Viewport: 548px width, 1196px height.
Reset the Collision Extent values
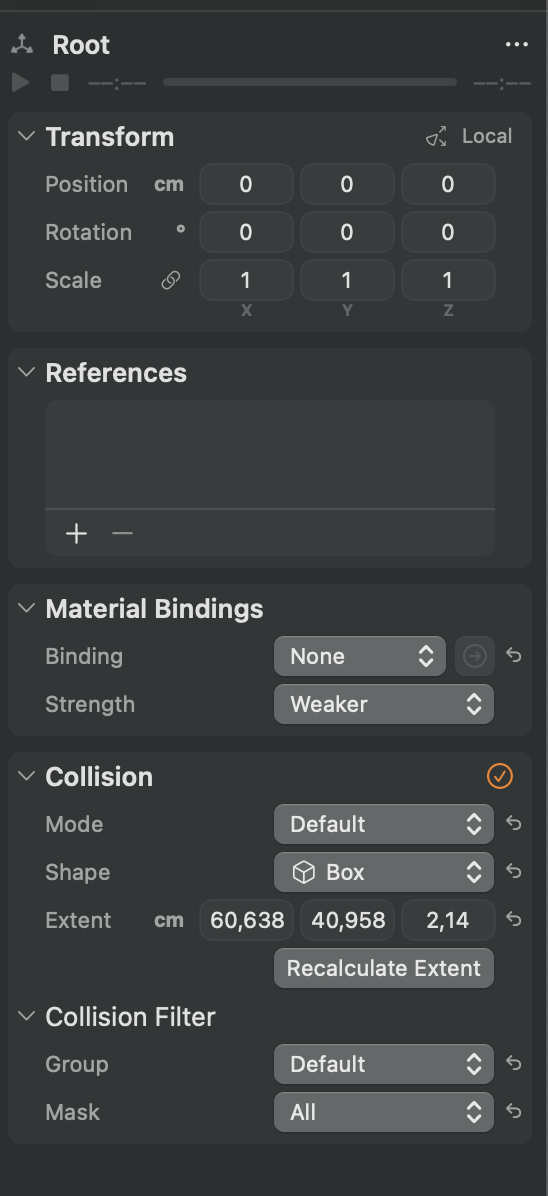(514, 920)
